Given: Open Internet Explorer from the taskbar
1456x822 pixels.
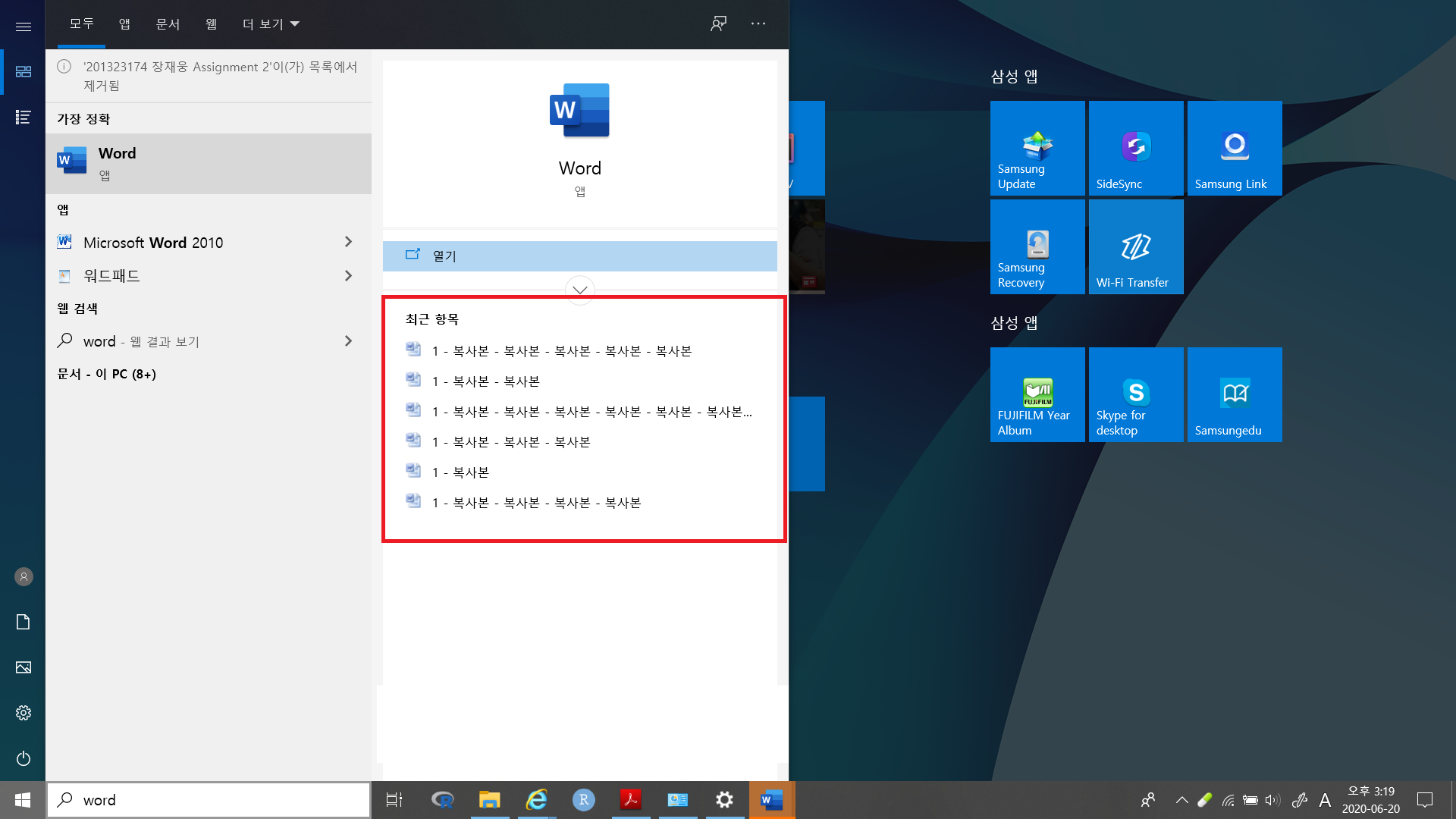Looking at the screenshot, I should [x=536, y=800].
